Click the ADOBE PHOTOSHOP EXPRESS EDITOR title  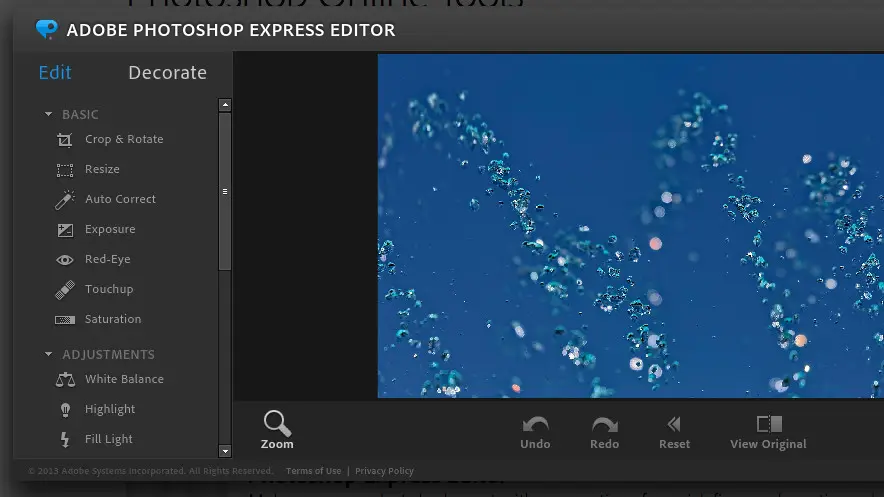[231, 30]
